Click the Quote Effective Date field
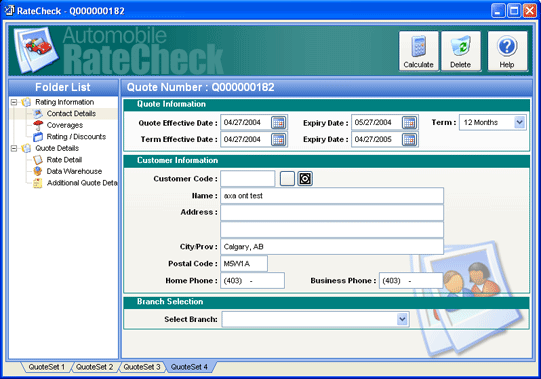Viewport: 541px width, 379px height. [245, 123]
